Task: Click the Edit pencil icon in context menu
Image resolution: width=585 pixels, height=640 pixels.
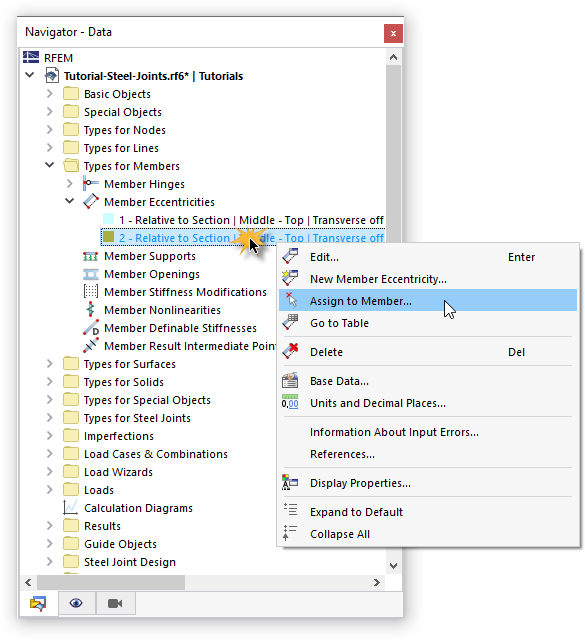Action: [x=290, y=256]
